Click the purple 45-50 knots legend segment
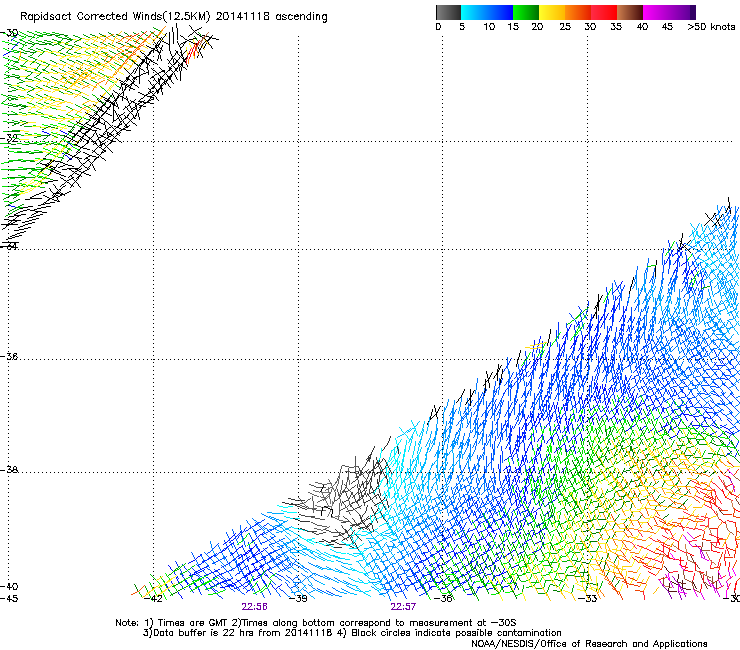The height and width of the screenshot is (650, 740). 682,12
